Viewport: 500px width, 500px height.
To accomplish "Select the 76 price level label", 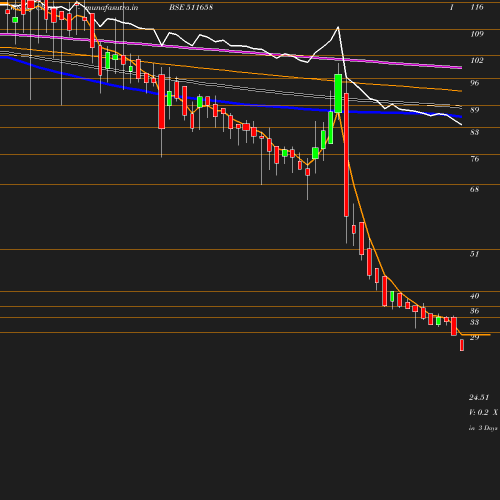I will pyautogui.click(x=474, y=159).
